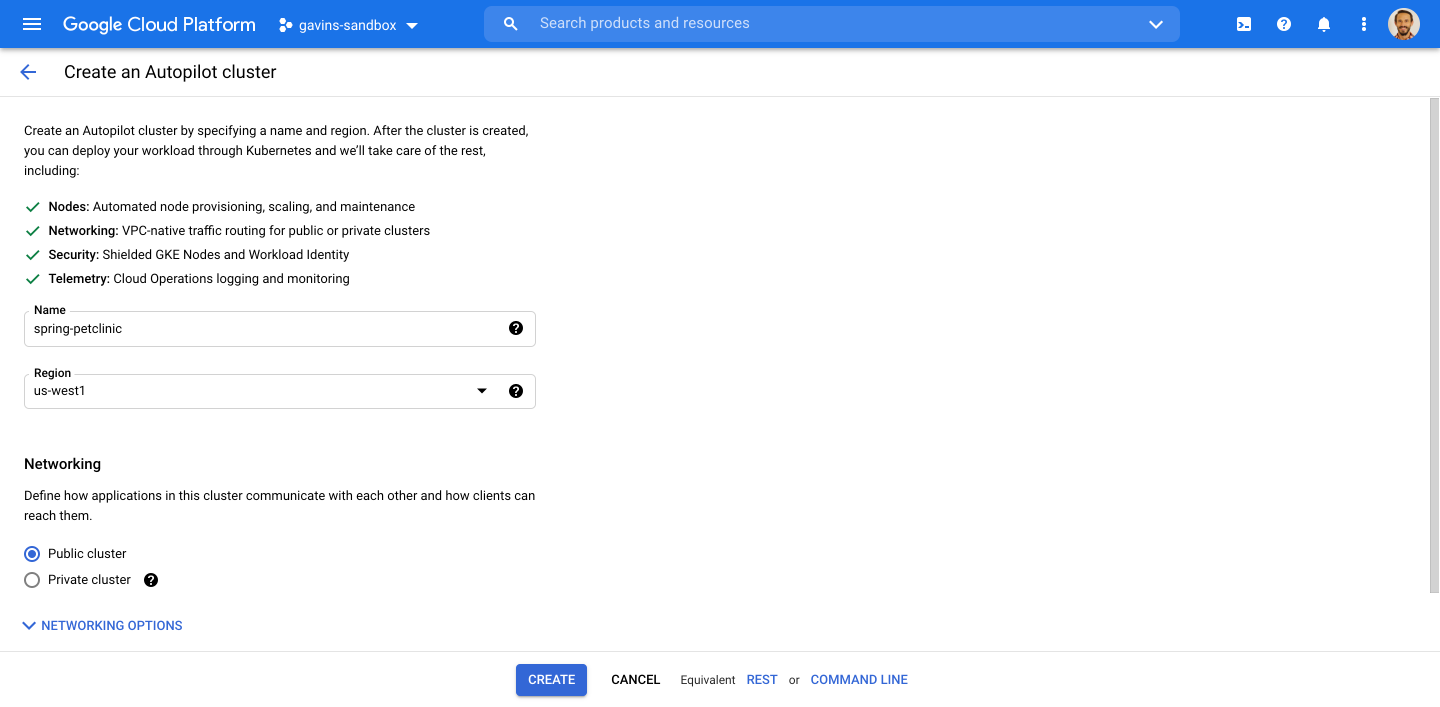Open Cloud Shell from the top toolbar
The width and height of the screenshot is (1440, 707).
(x=1243, y=23)
